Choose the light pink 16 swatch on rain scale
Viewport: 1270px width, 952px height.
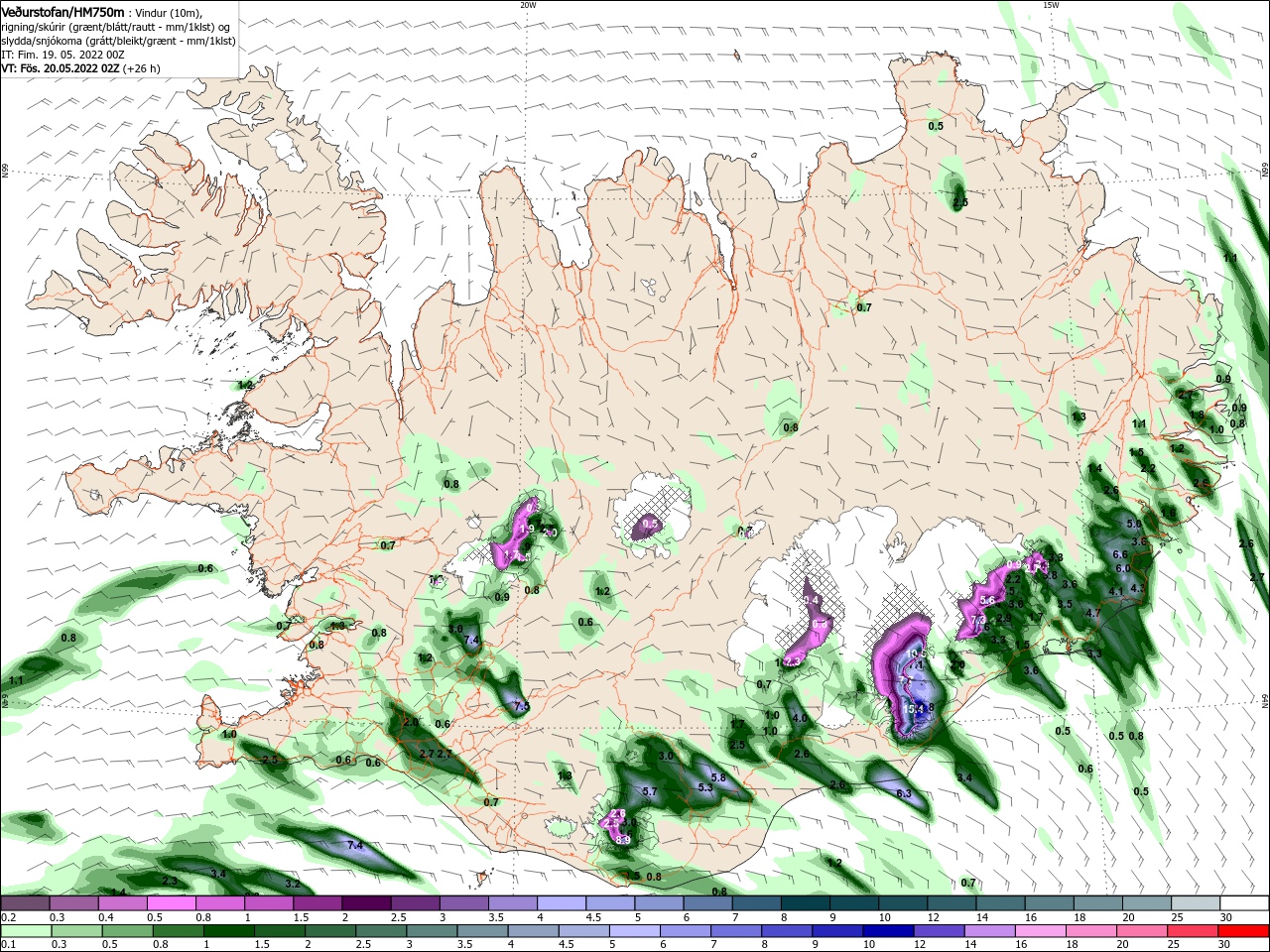click(x=1041, y=931)
